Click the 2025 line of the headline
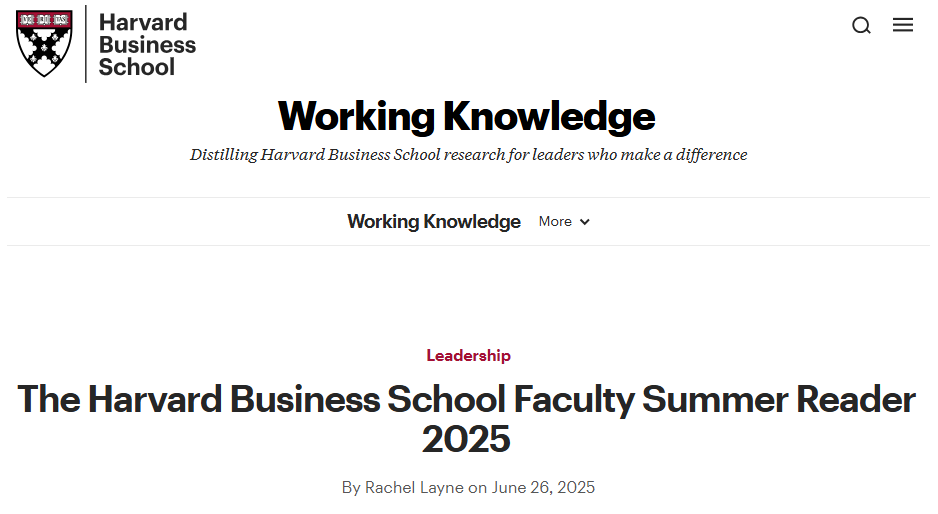Viewport: 938px width, 514px height. point(466,439)
